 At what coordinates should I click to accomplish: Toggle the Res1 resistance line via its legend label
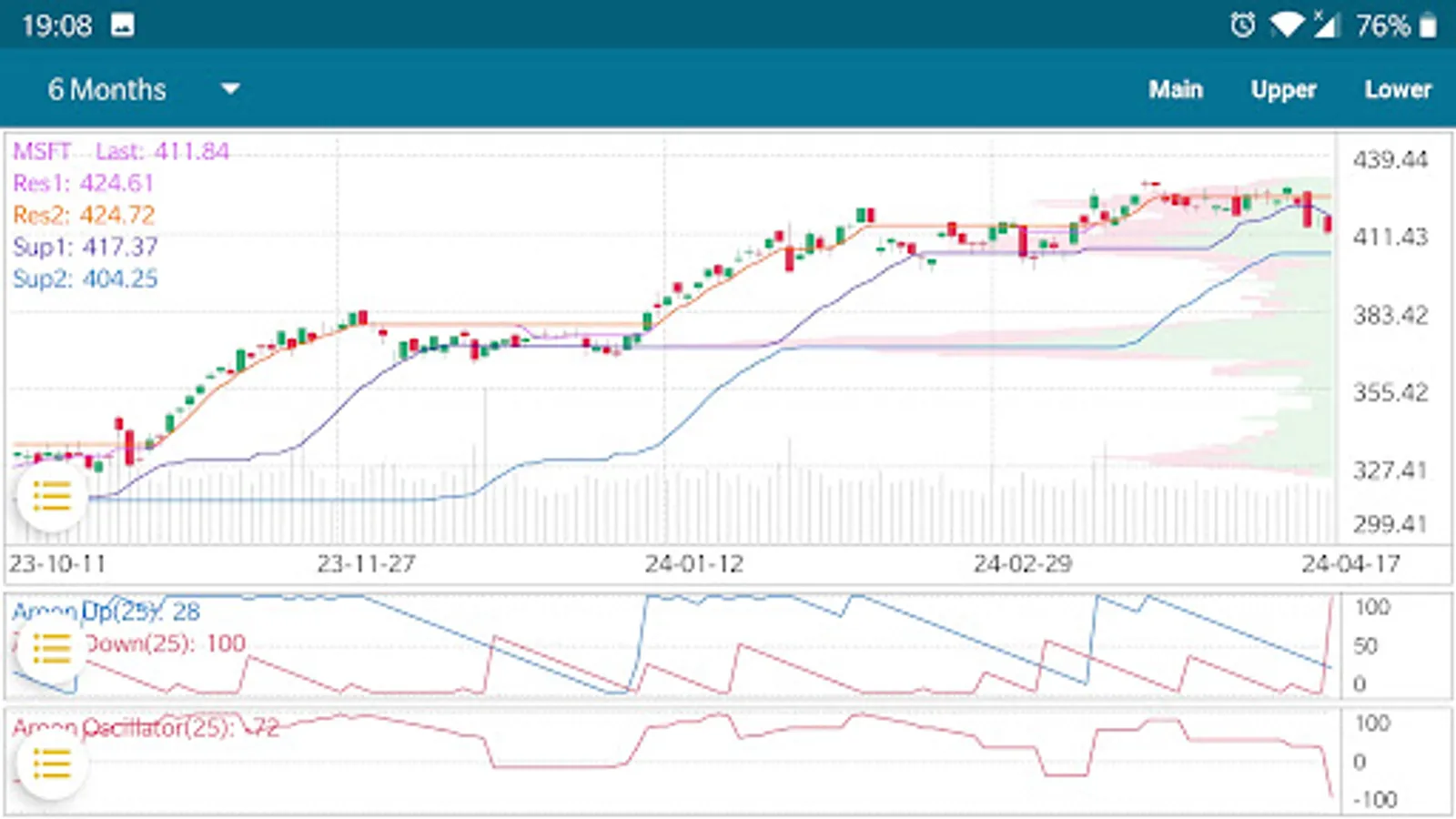[x=85, y=183]
